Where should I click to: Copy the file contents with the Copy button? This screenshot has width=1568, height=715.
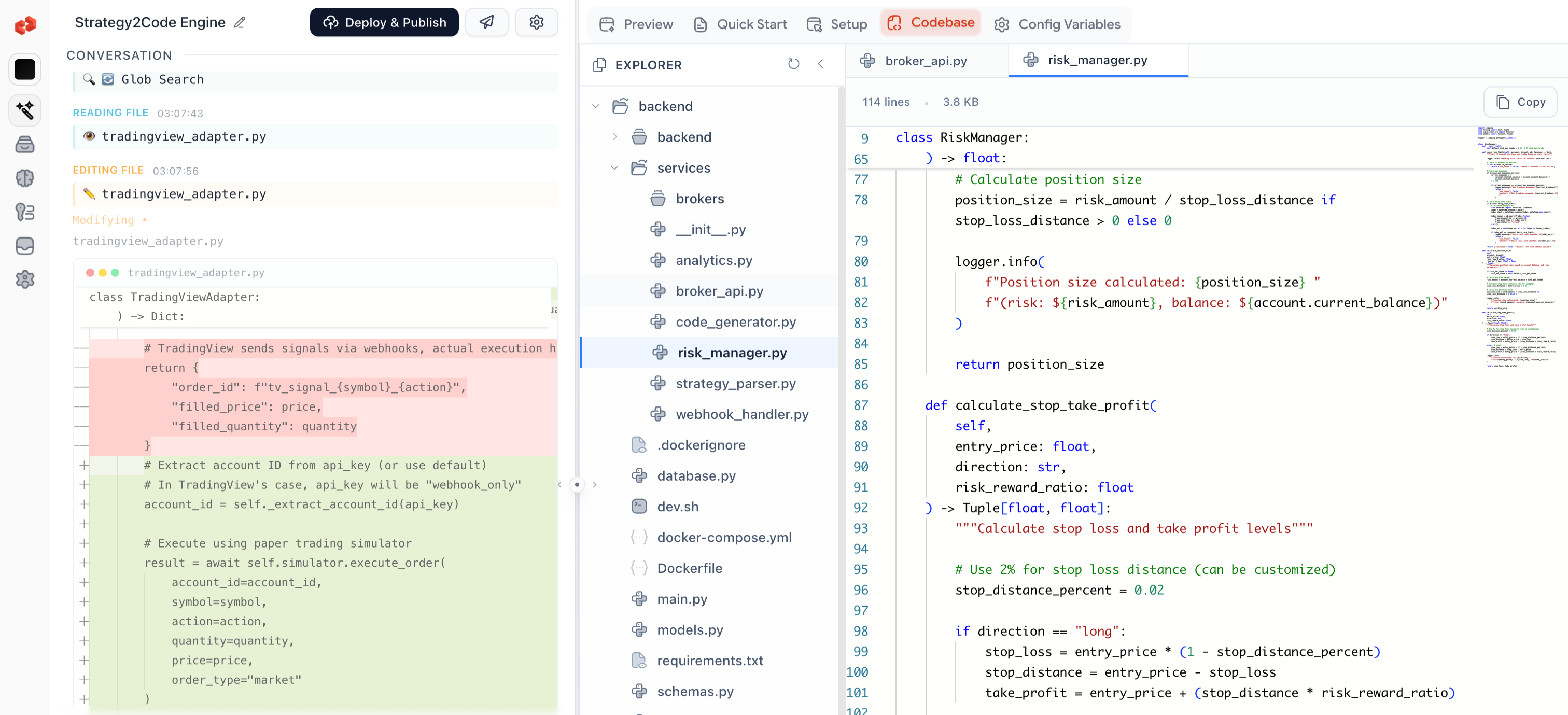click(1520, 102)
